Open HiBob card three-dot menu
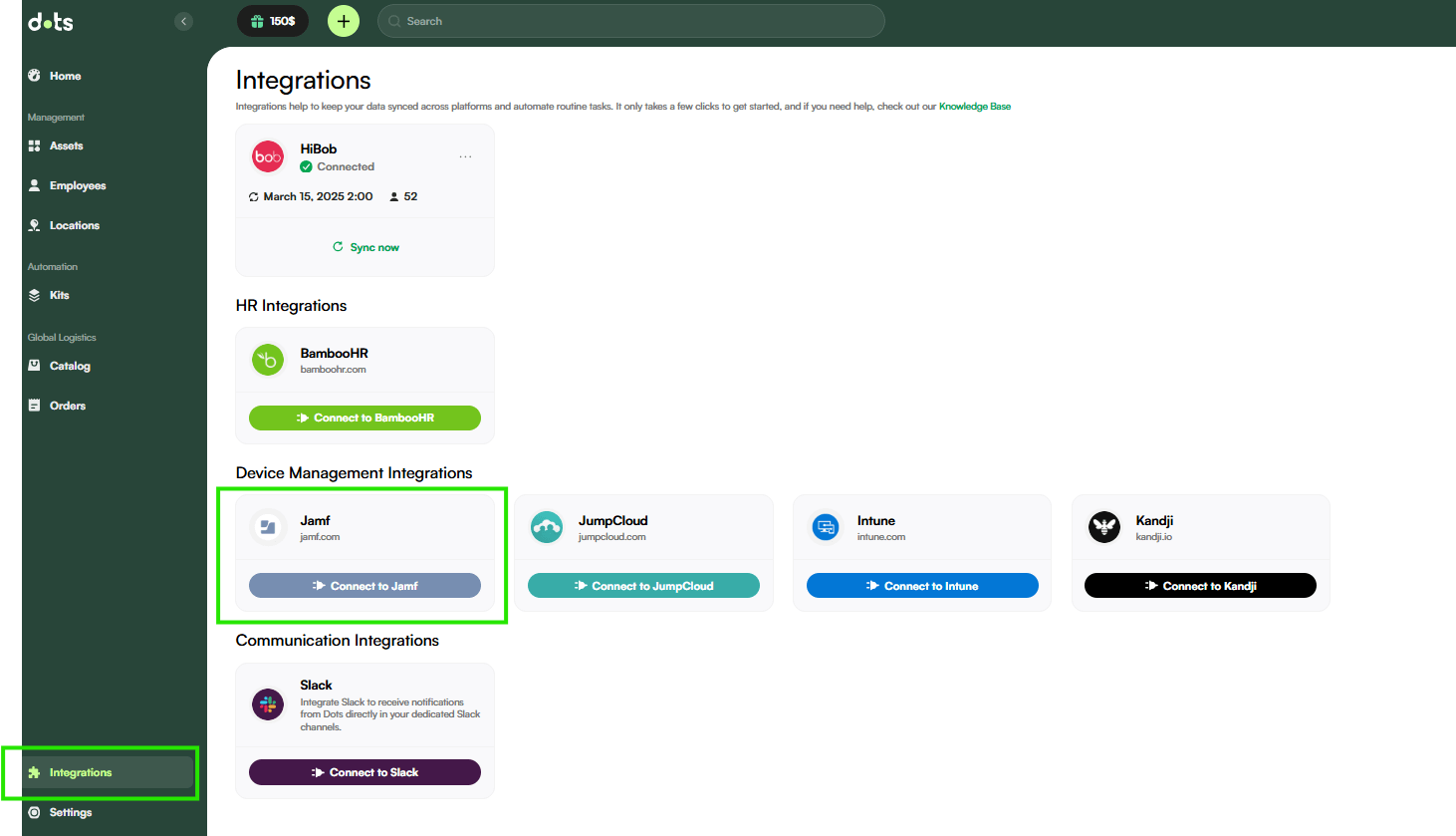This screenshot has width=1456, height=836. click(465, 156)
